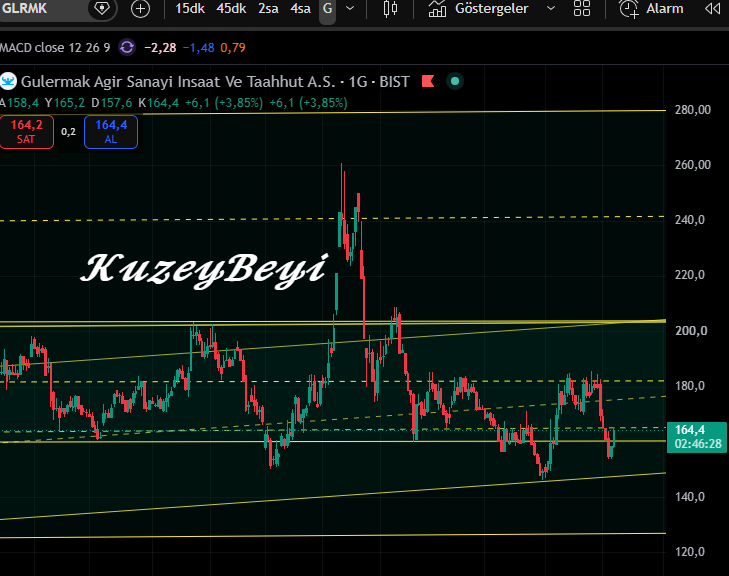
Task: Open the Göstergeler indicators menu
Action: point(492,8)
